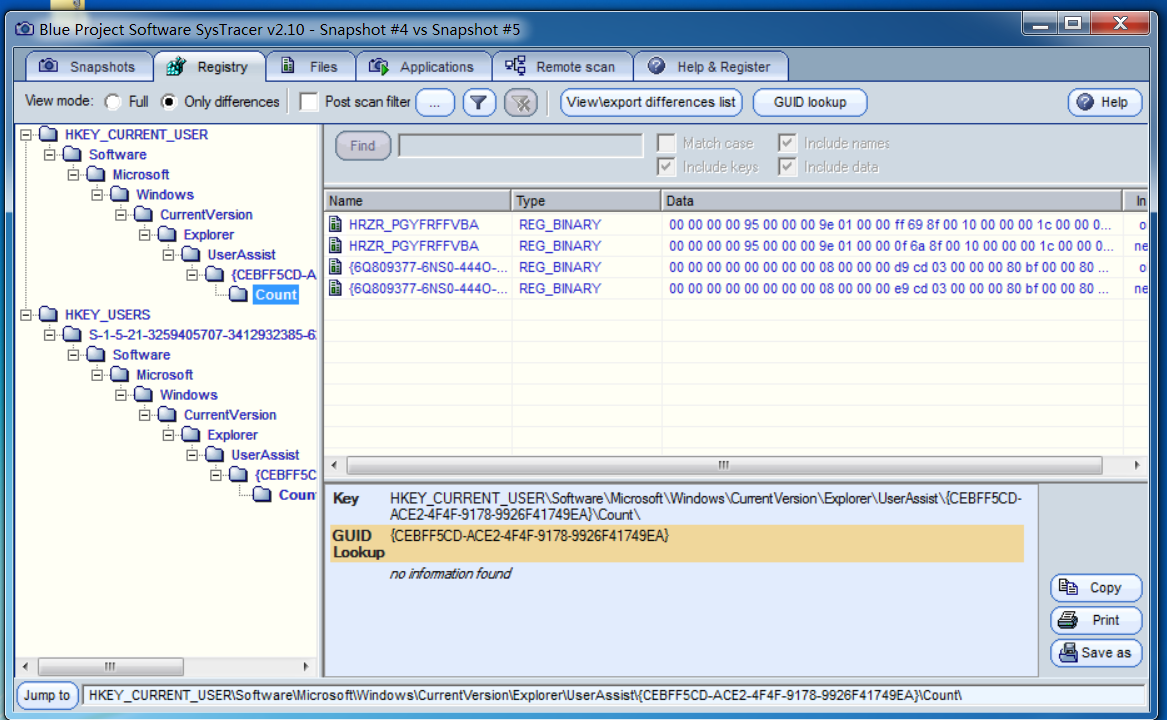The height and width of the screenshot is (720, 1167).
Task: Collapse the first Software node under HKEY_CURRENT_USER
Action: click(x=50, y=155)
